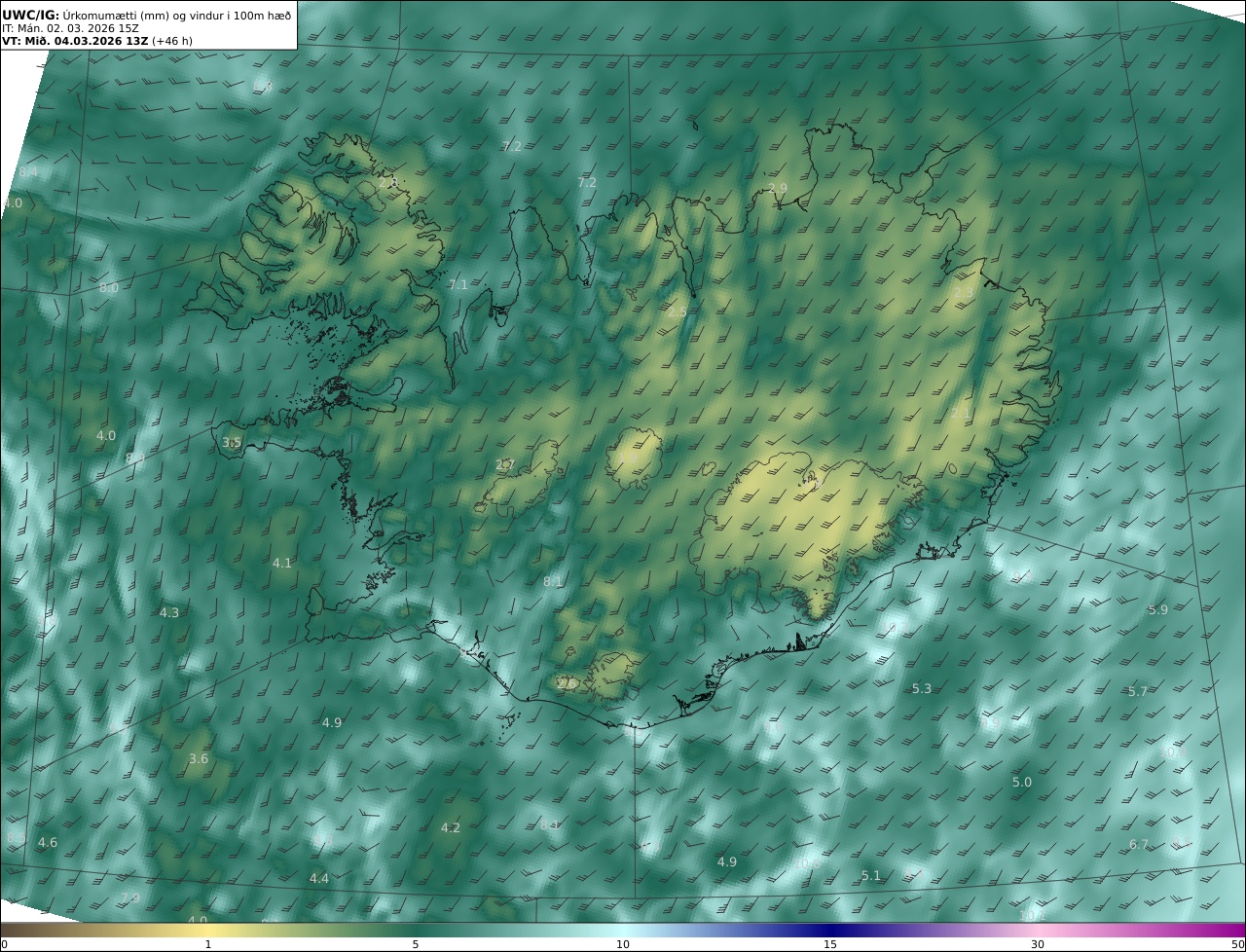The height and width of the screenshot is (952, 1246).
Task: Click the 5.0 value label on the map
Action: pyautogui.click(x=1022, y=783)
